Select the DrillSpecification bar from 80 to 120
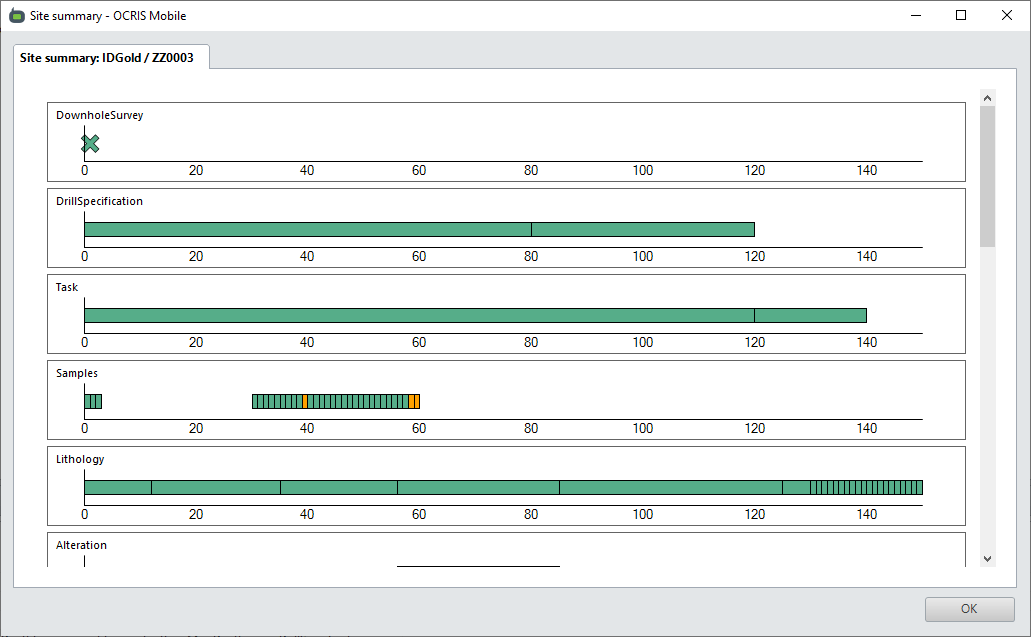 pos(642,229)
